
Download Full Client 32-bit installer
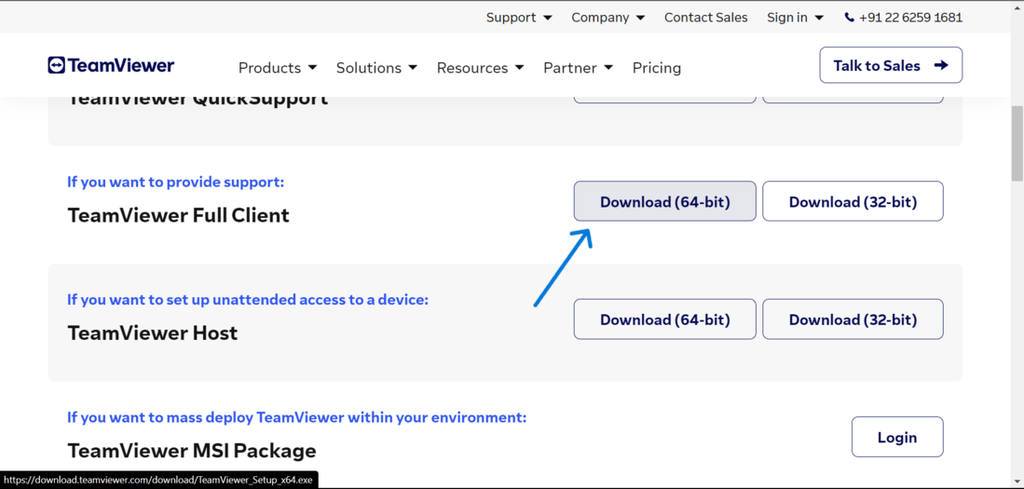(x=852, y=202)
